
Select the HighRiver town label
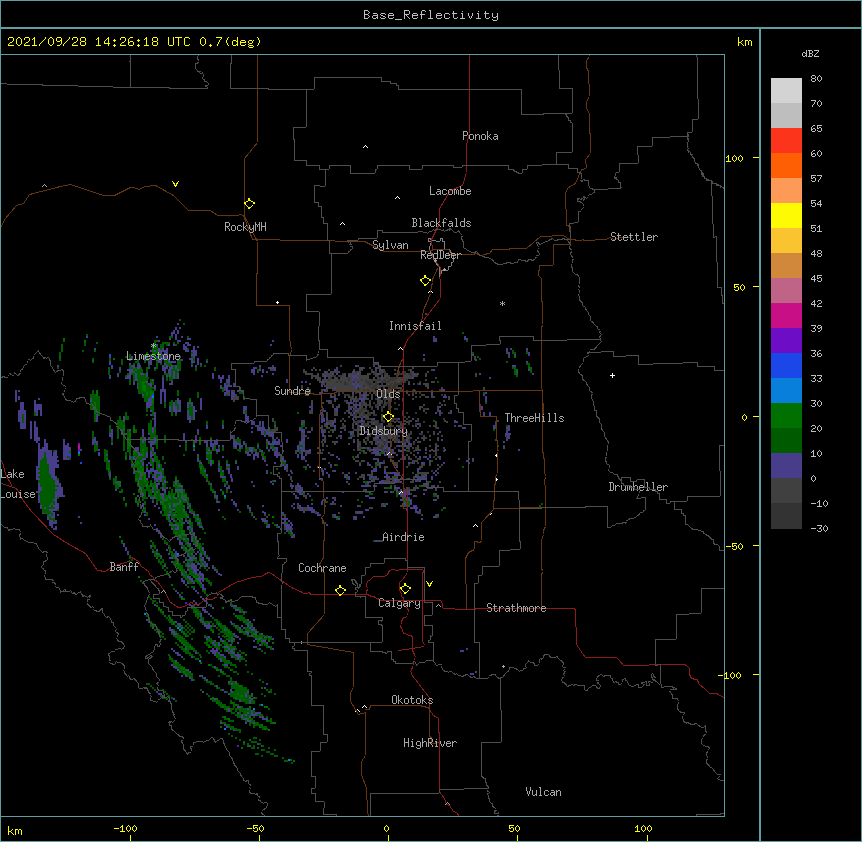click(x=430, y=743)
